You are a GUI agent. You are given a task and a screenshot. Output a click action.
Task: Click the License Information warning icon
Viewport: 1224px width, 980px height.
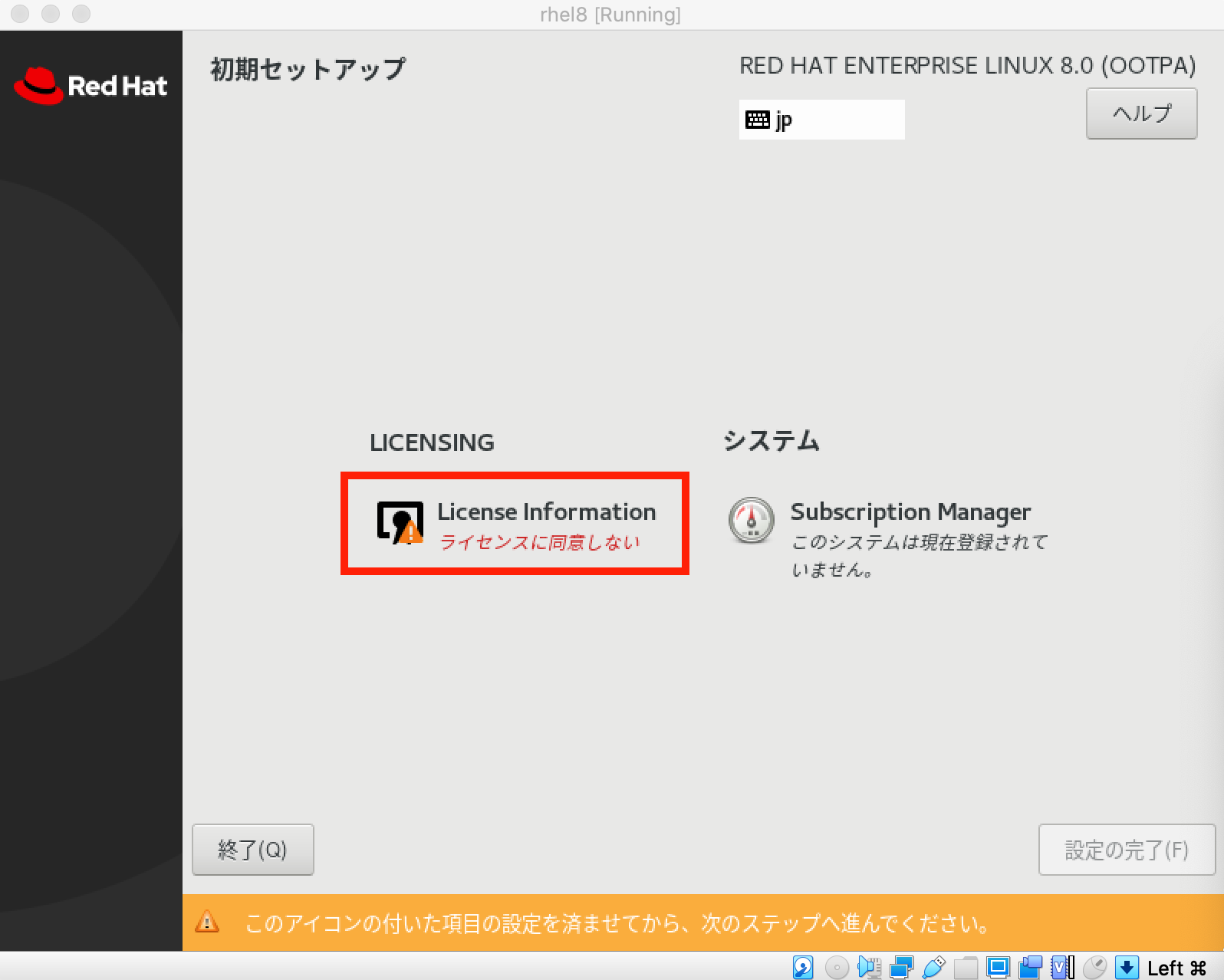400,522
